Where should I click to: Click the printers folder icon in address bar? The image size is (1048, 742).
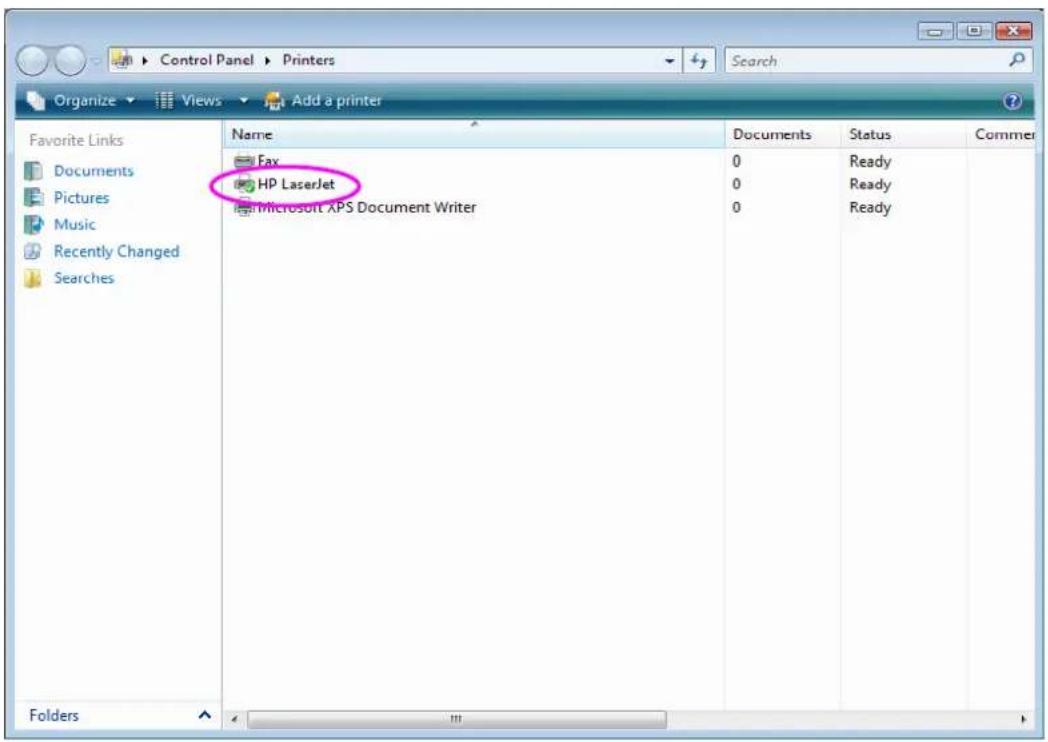coord(122,59)
